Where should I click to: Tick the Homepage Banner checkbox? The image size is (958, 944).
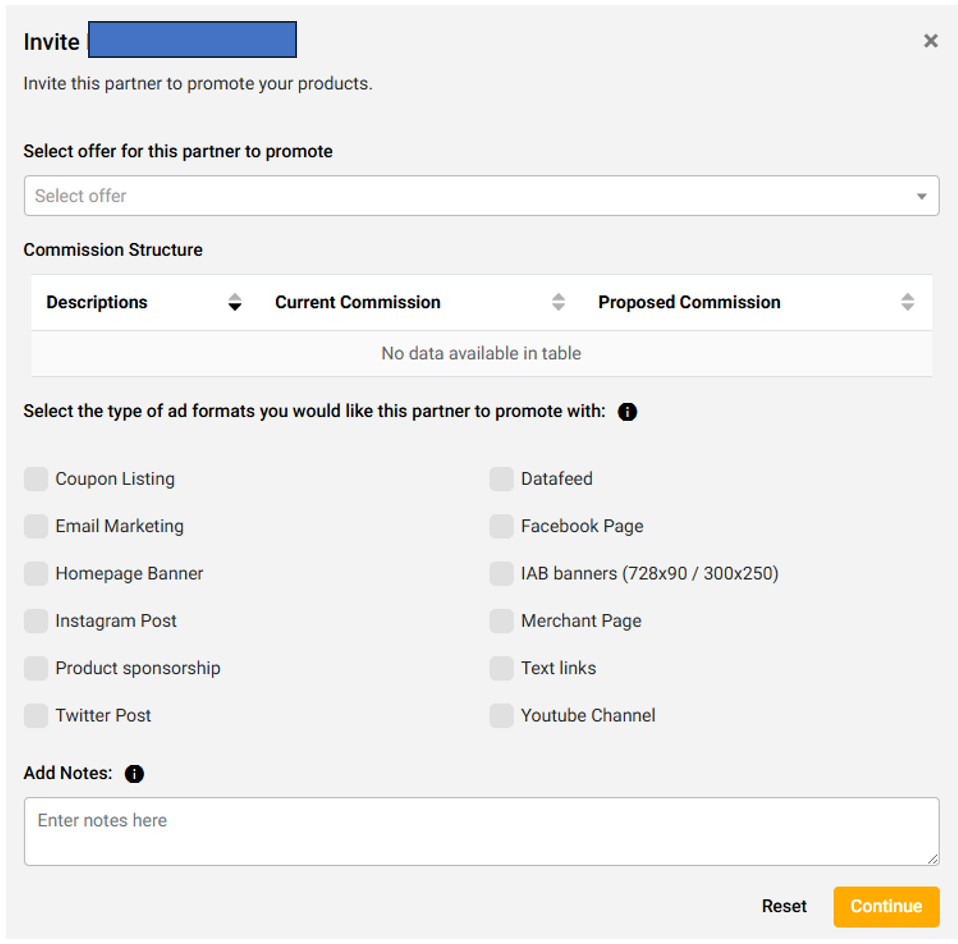(36, 574)
